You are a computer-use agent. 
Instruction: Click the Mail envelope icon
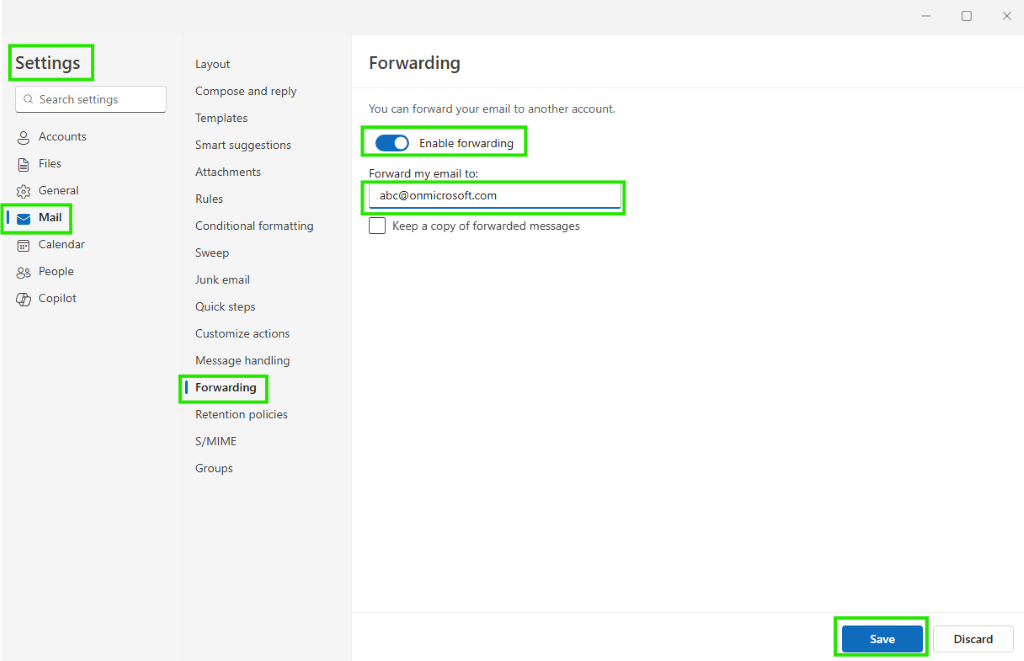[x=24, y=218]
